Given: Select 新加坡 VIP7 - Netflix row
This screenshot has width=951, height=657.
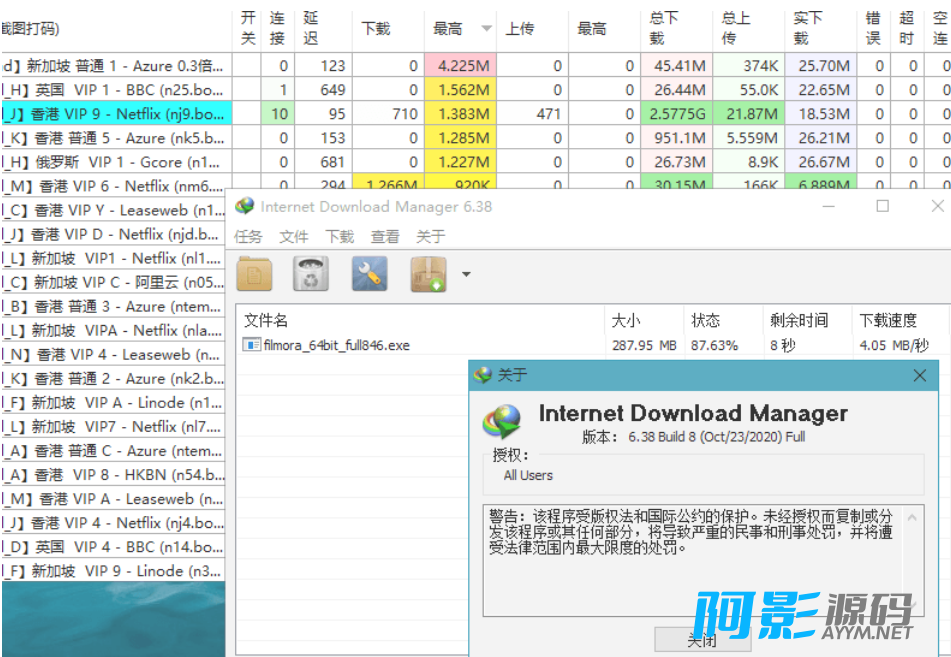Looking at the screenshot, I should point(113,427).
